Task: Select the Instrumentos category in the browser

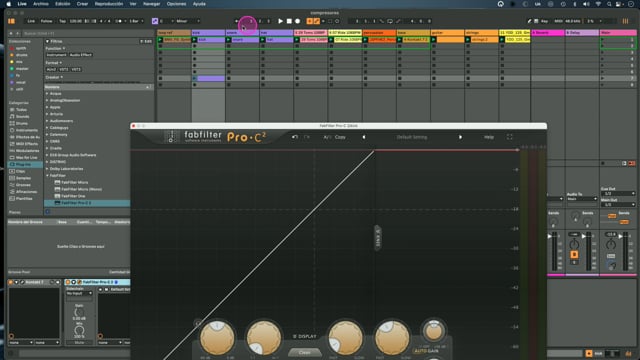Action: [27, 130]
